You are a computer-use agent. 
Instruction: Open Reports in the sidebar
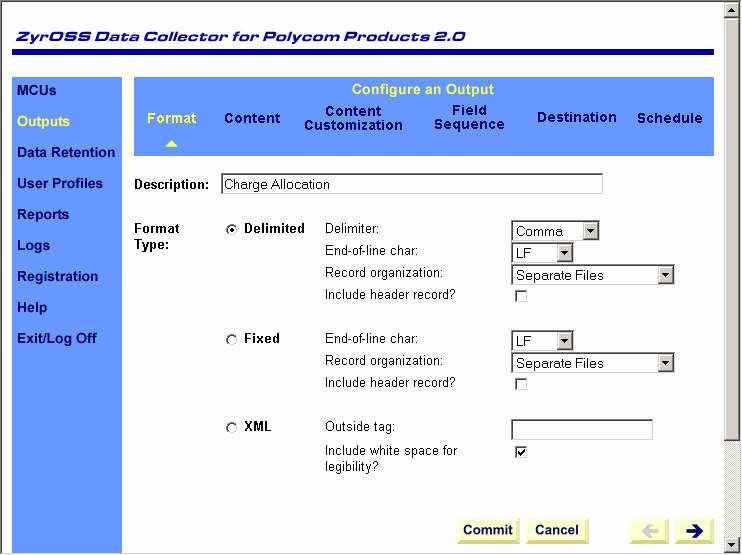(43, 214)
